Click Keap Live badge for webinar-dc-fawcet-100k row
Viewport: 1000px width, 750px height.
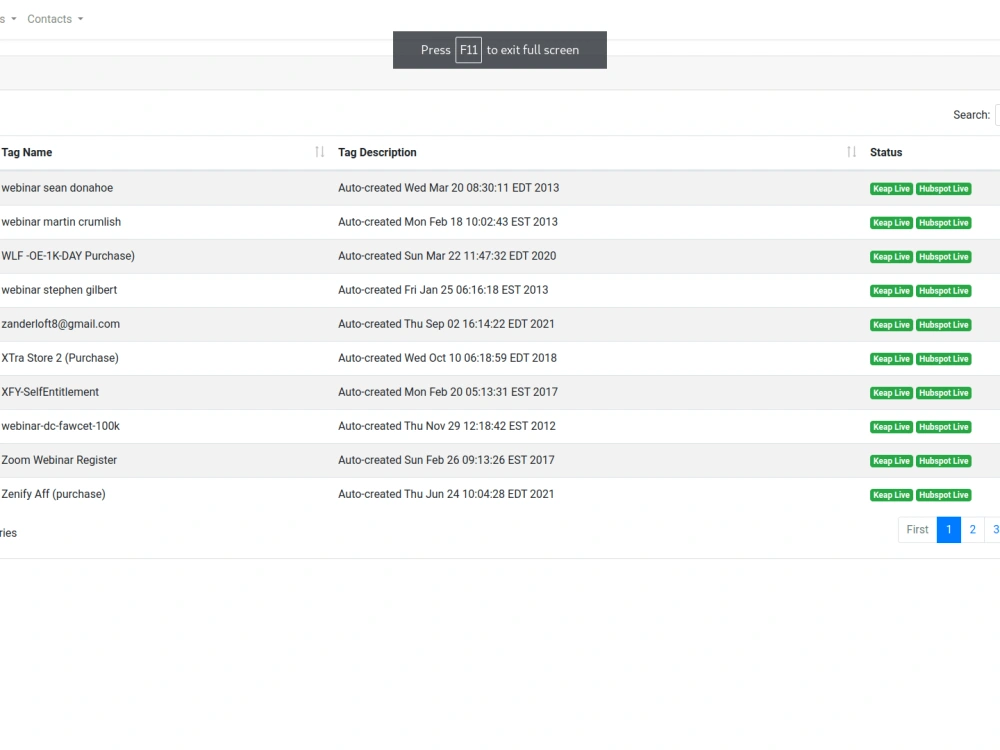pos(891,427)
